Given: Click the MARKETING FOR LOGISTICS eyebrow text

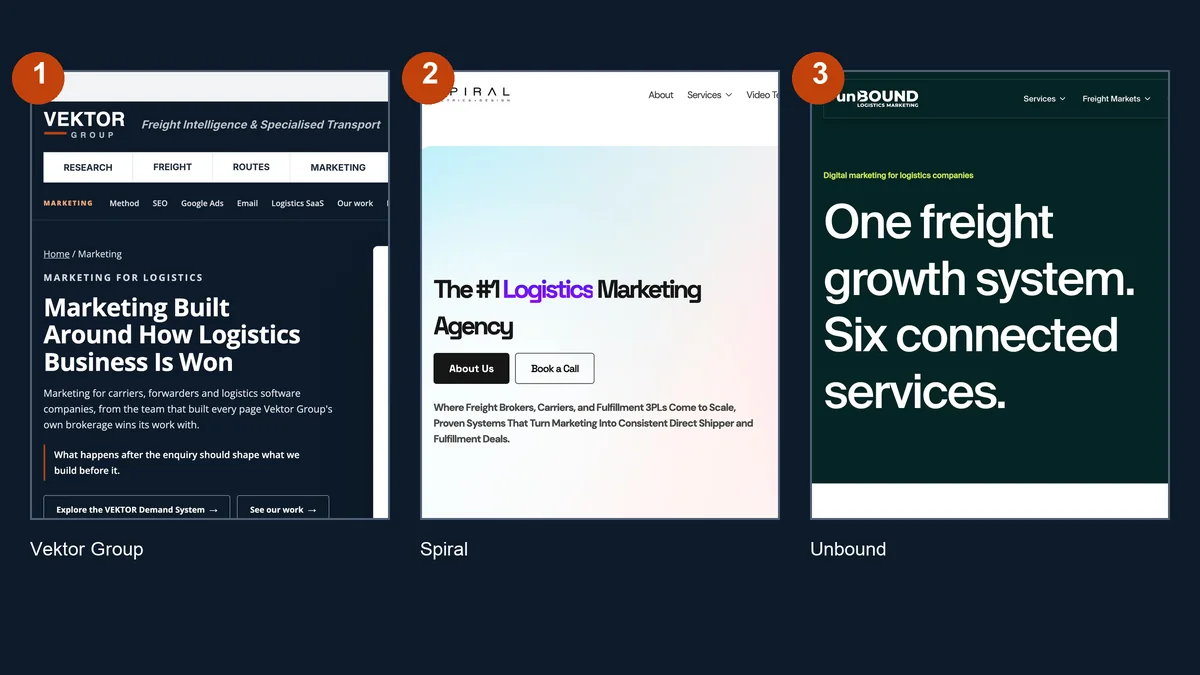Looking at the screenshot, I should coord(123,277).
